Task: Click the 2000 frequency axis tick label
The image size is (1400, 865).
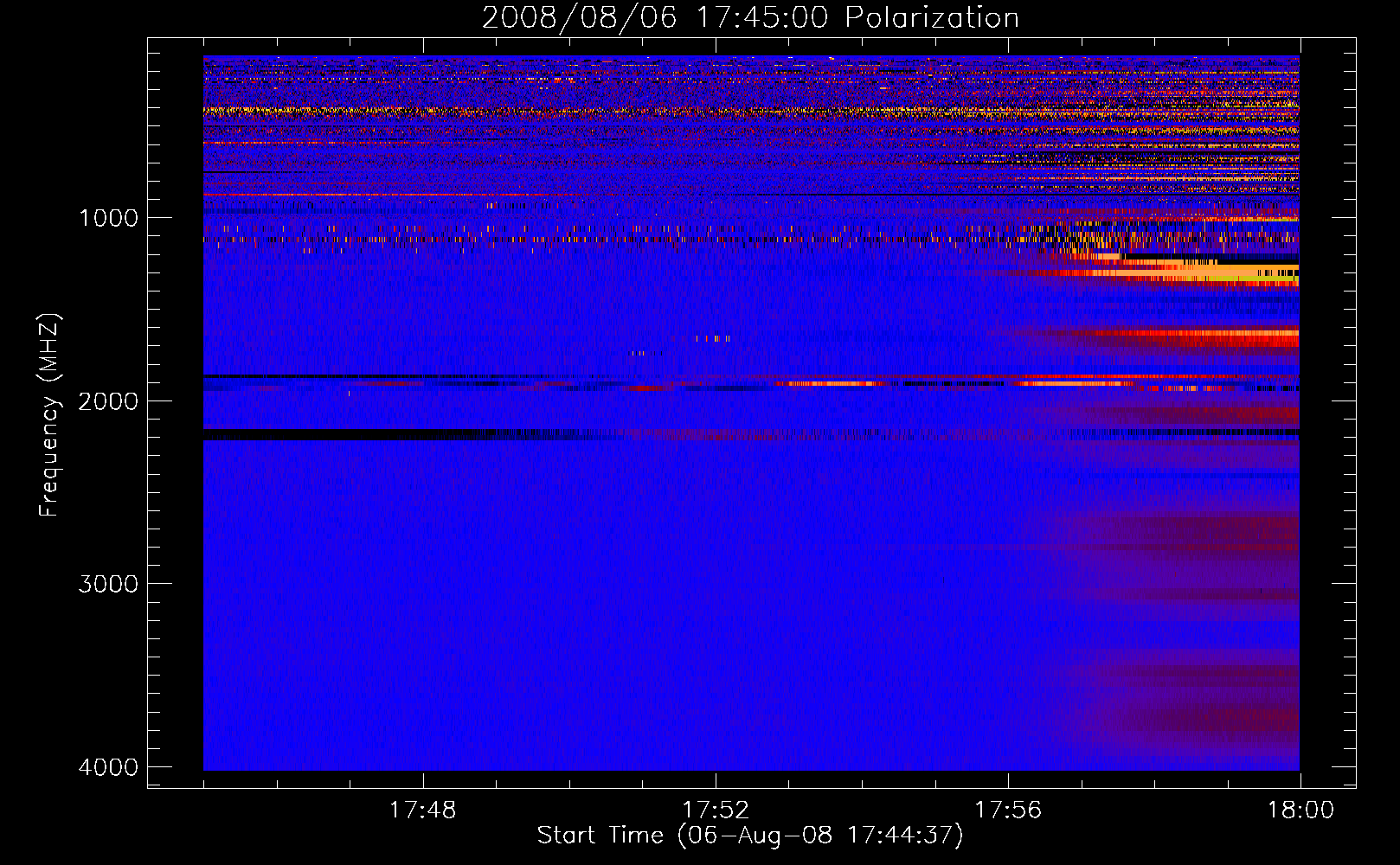Action: pyautogui.click(x=108, y=401)
